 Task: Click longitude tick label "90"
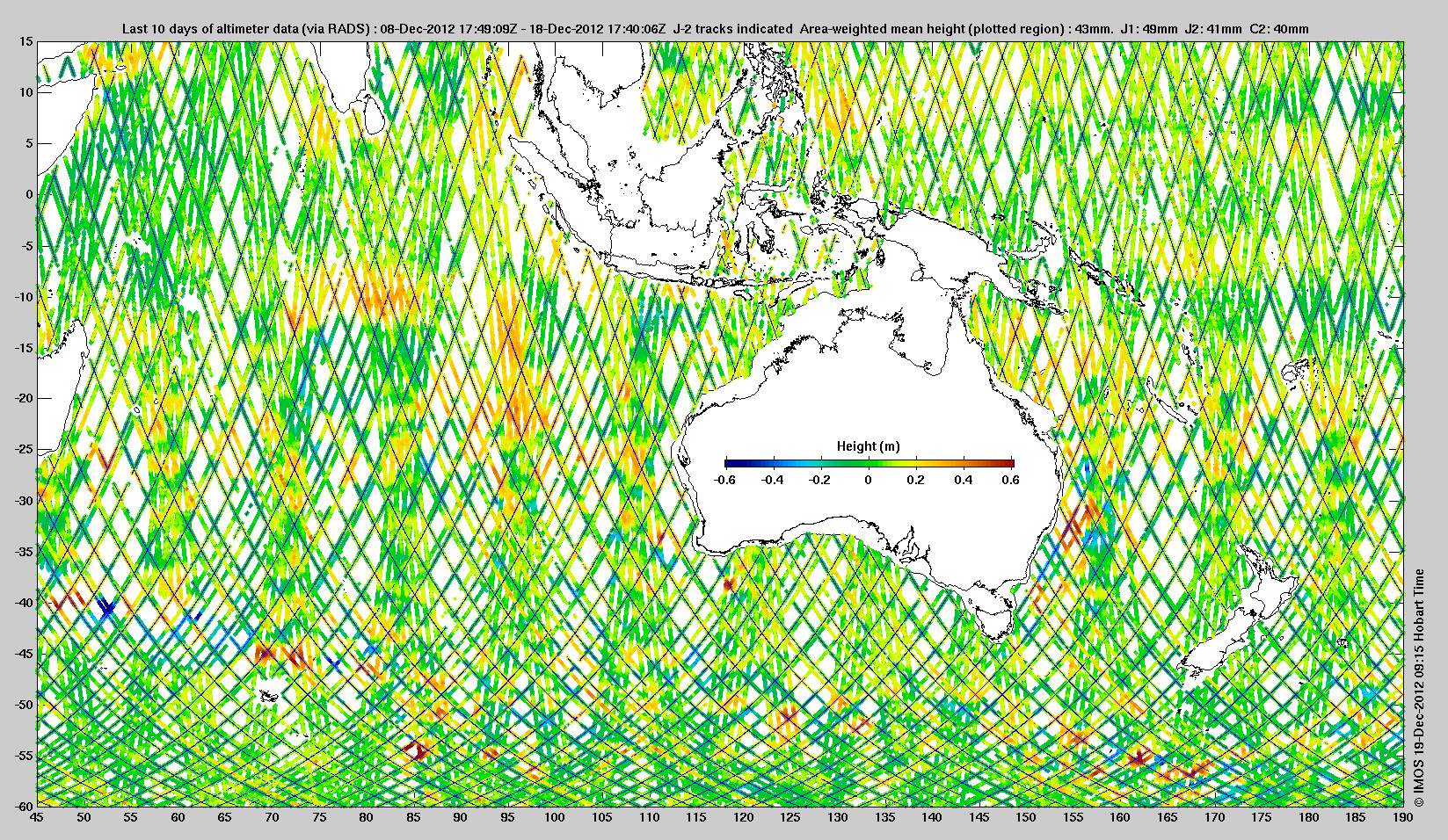coord(461,817)
